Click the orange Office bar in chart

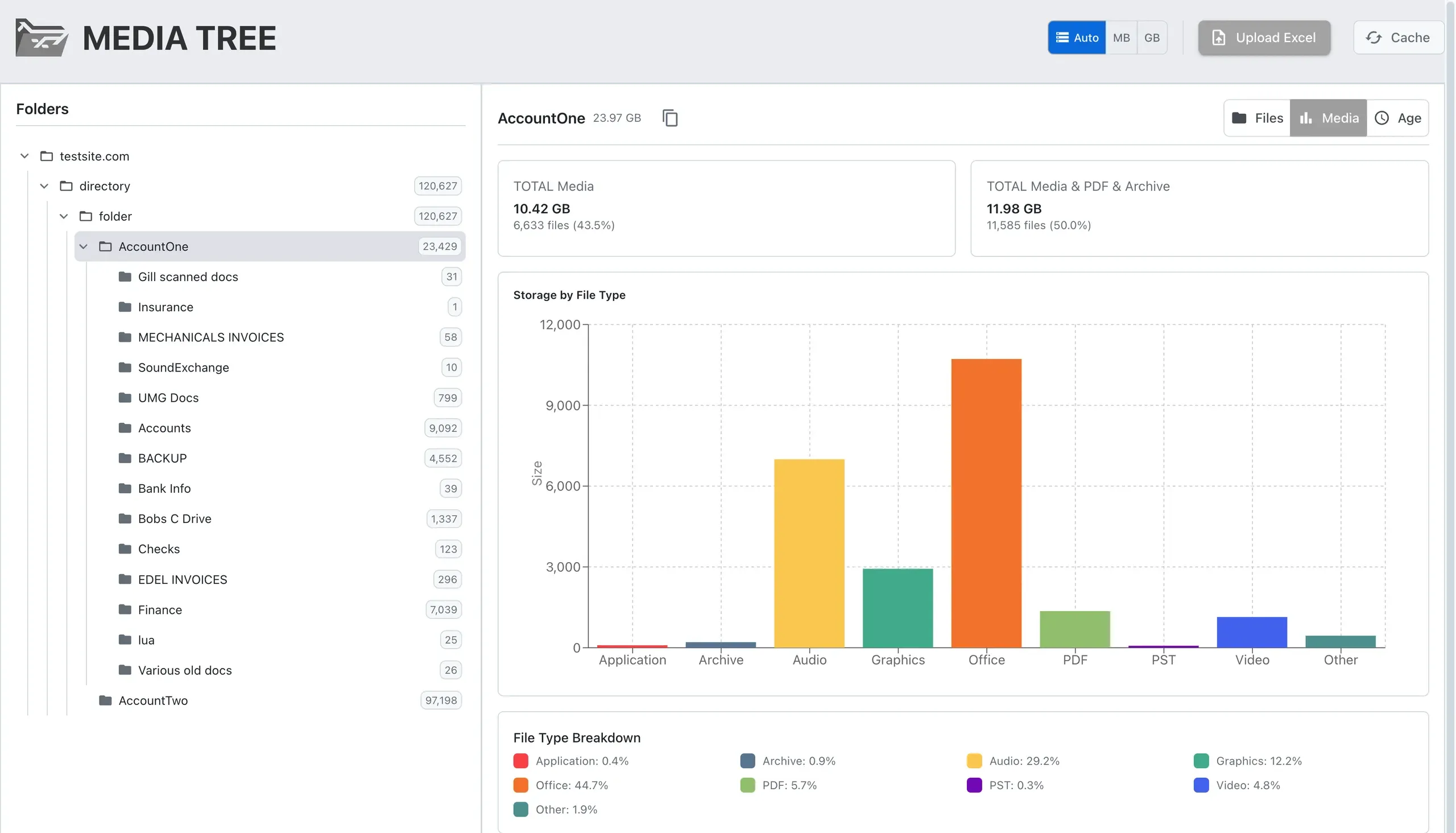[x=986, y=504]
